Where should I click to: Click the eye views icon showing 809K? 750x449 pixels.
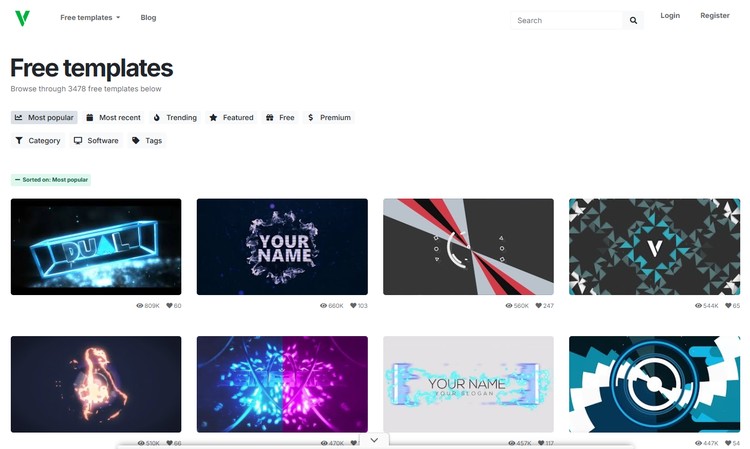click(140, 306)
